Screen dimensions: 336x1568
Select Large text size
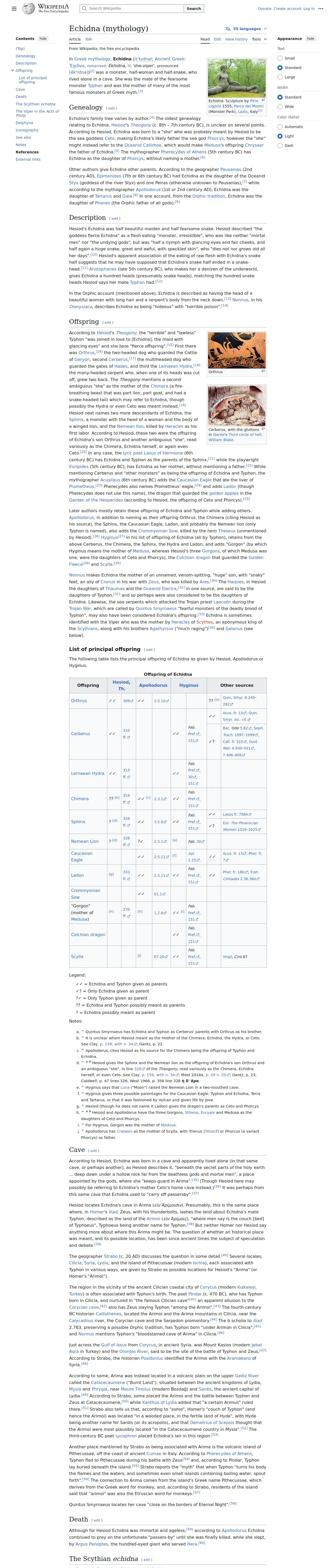(x=280, y=77)
